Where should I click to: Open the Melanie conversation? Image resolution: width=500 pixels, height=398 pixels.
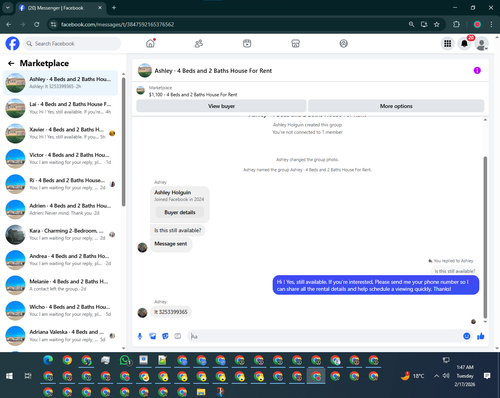pyautogui.click(x=60, y=285)
